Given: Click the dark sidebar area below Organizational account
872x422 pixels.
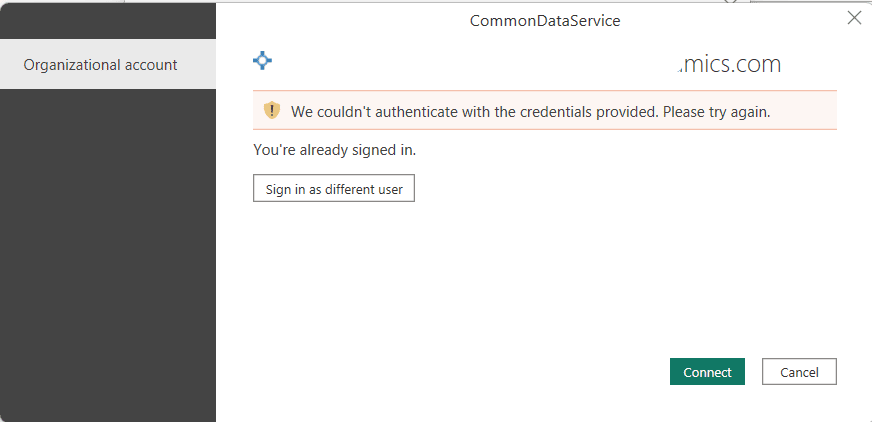Looking at the screenshot, I should tap(107, 250).
